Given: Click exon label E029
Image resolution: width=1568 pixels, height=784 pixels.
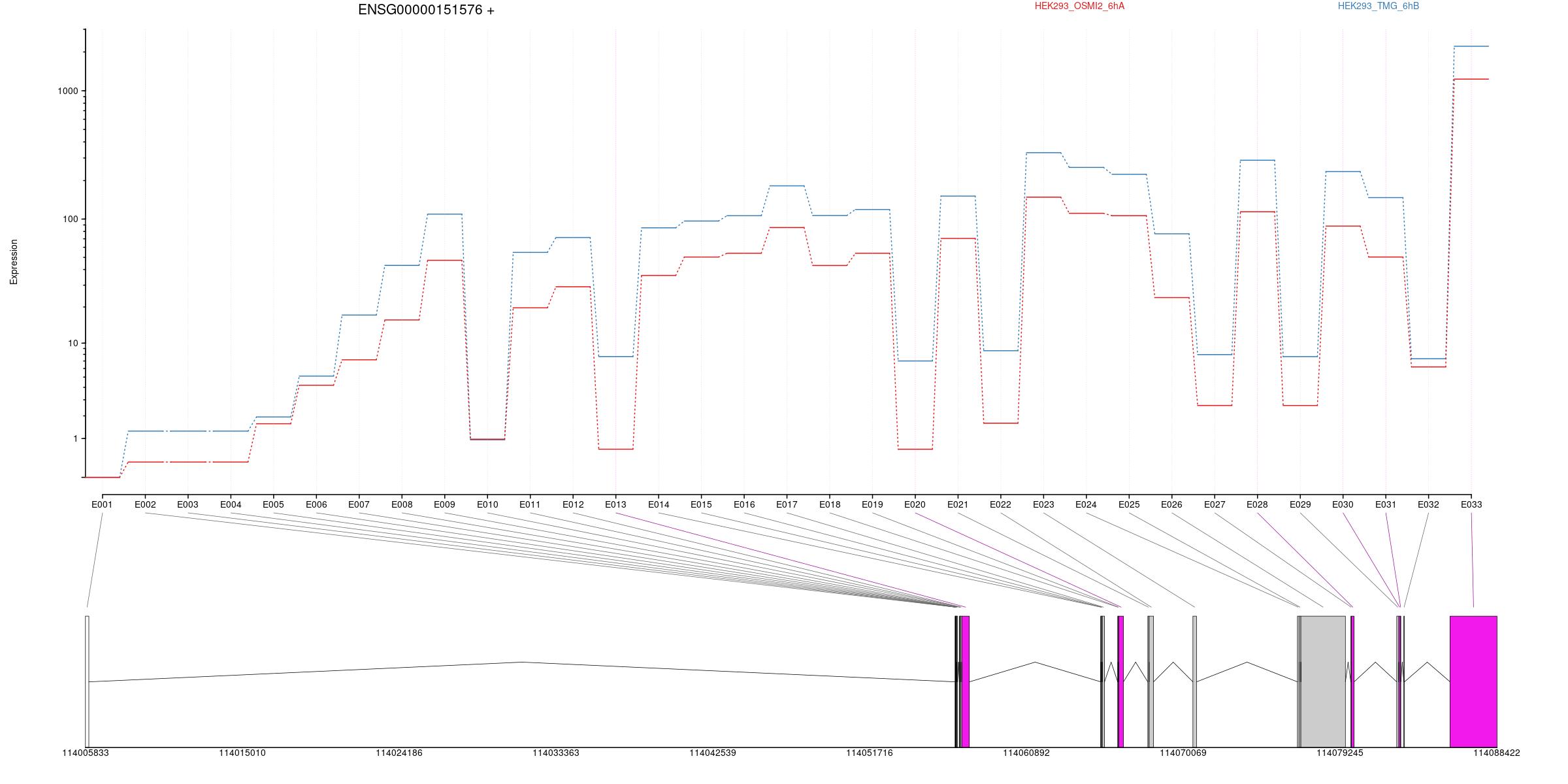Looking at the screenshot, I should (1300, 504).
